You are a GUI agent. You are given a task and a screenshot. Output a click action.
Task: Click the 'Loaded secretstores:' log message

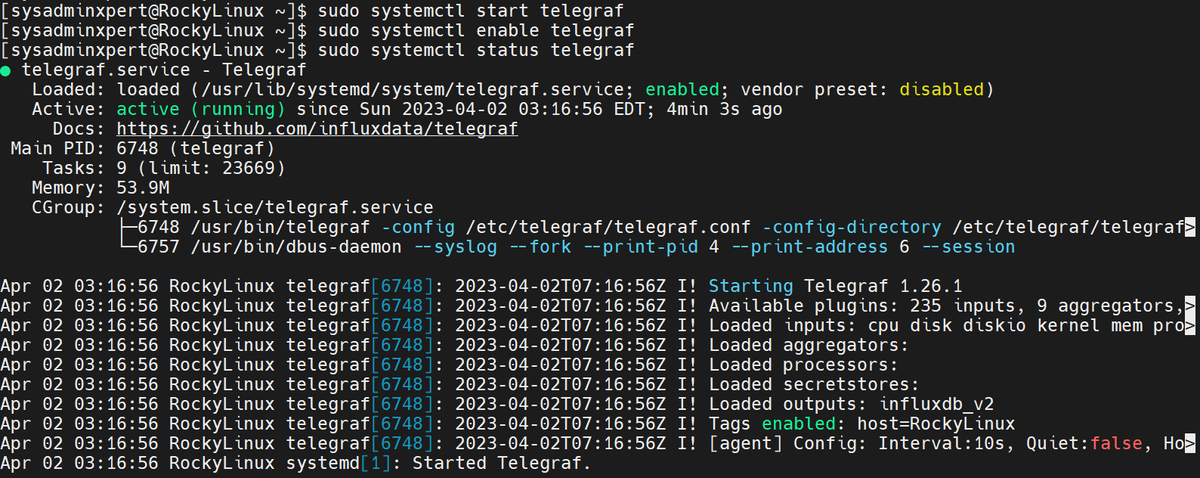813,385
